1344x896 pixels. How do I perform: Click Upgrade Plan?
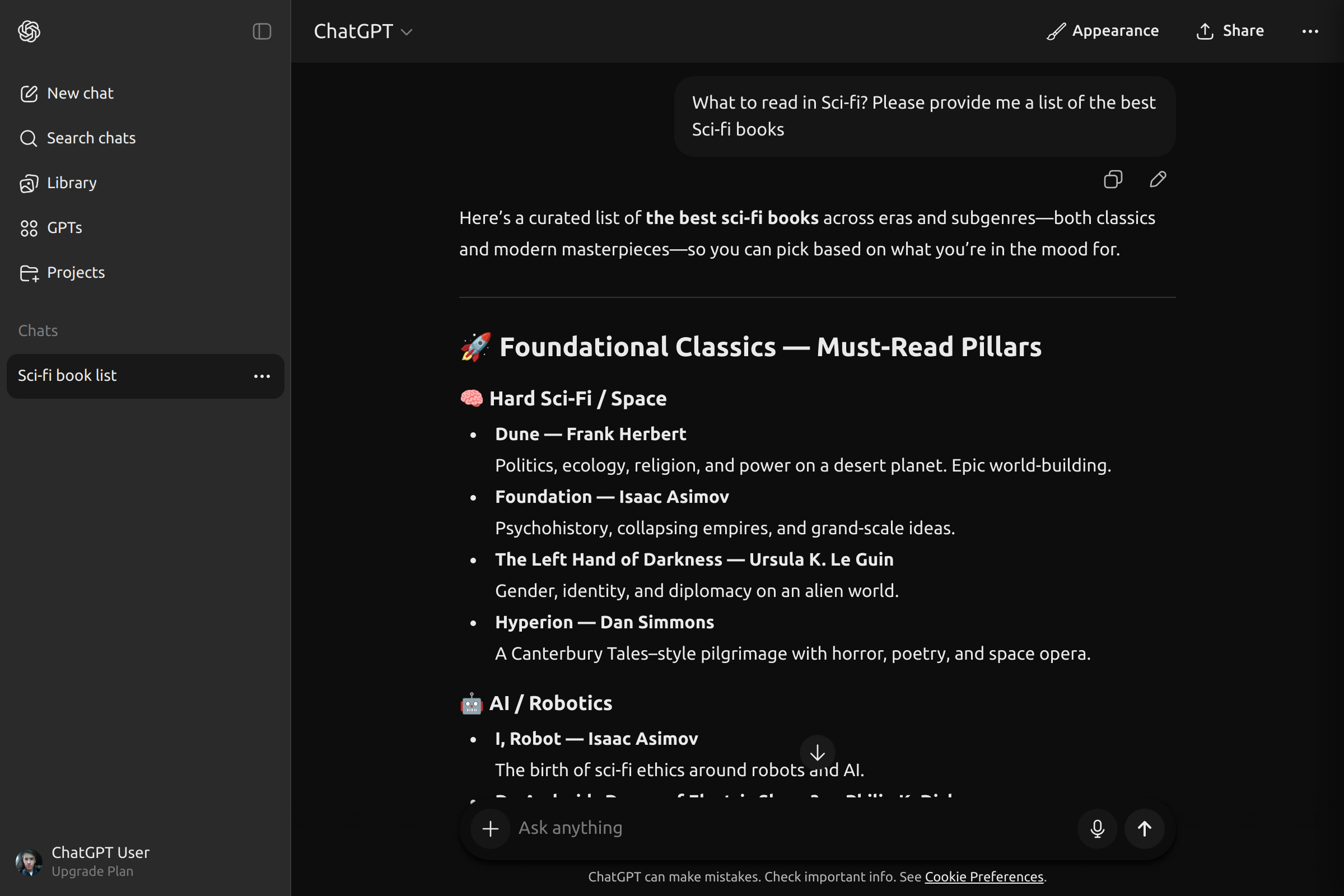coord(92,871)
